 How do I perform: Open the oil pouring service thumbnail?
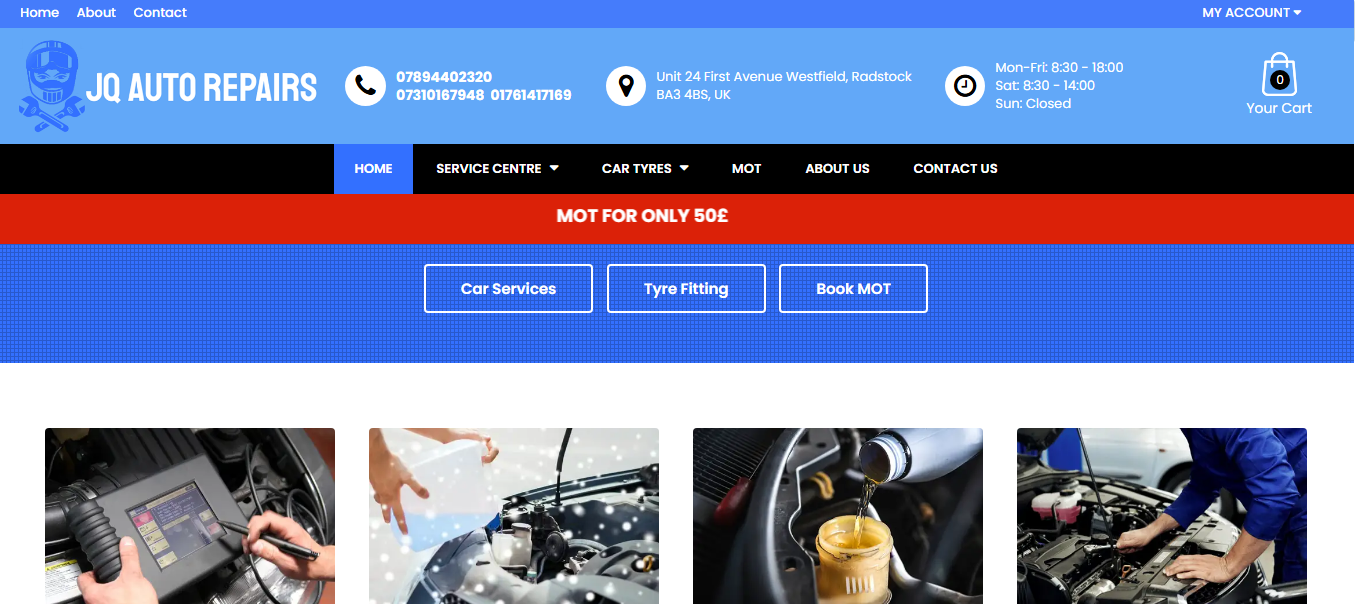pos(838,516)
